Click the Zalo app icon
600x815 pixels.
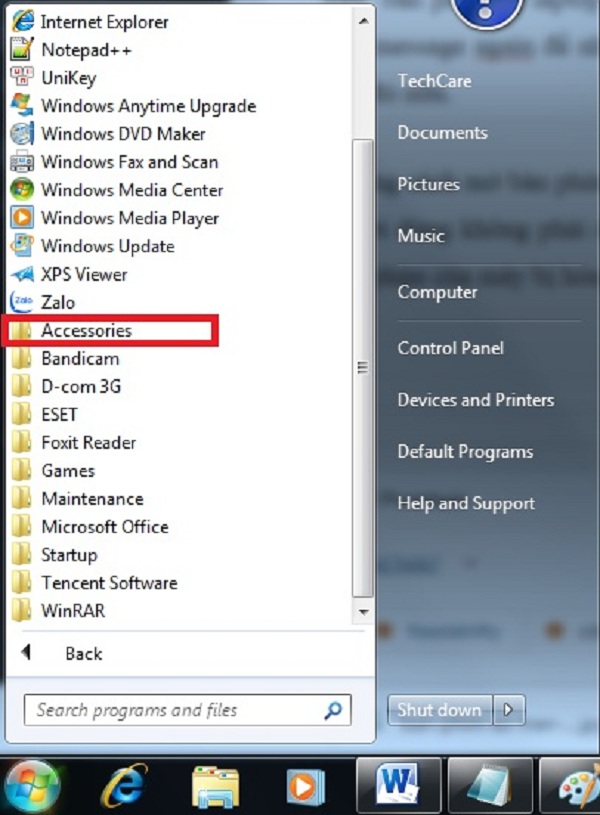coord(22,301)
